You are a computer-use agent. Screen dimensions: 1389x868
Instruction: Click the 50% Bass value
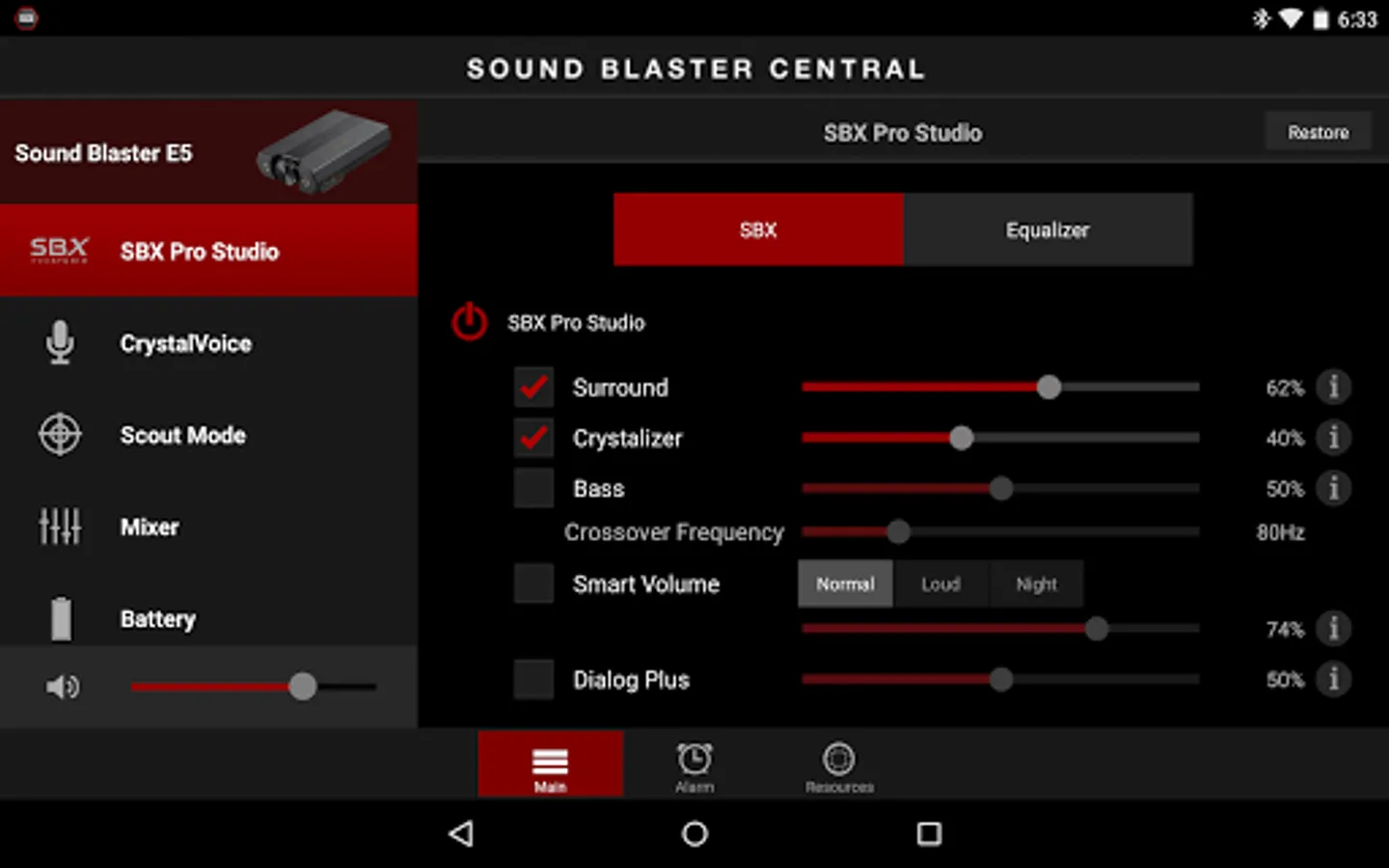click(1285, 489)
